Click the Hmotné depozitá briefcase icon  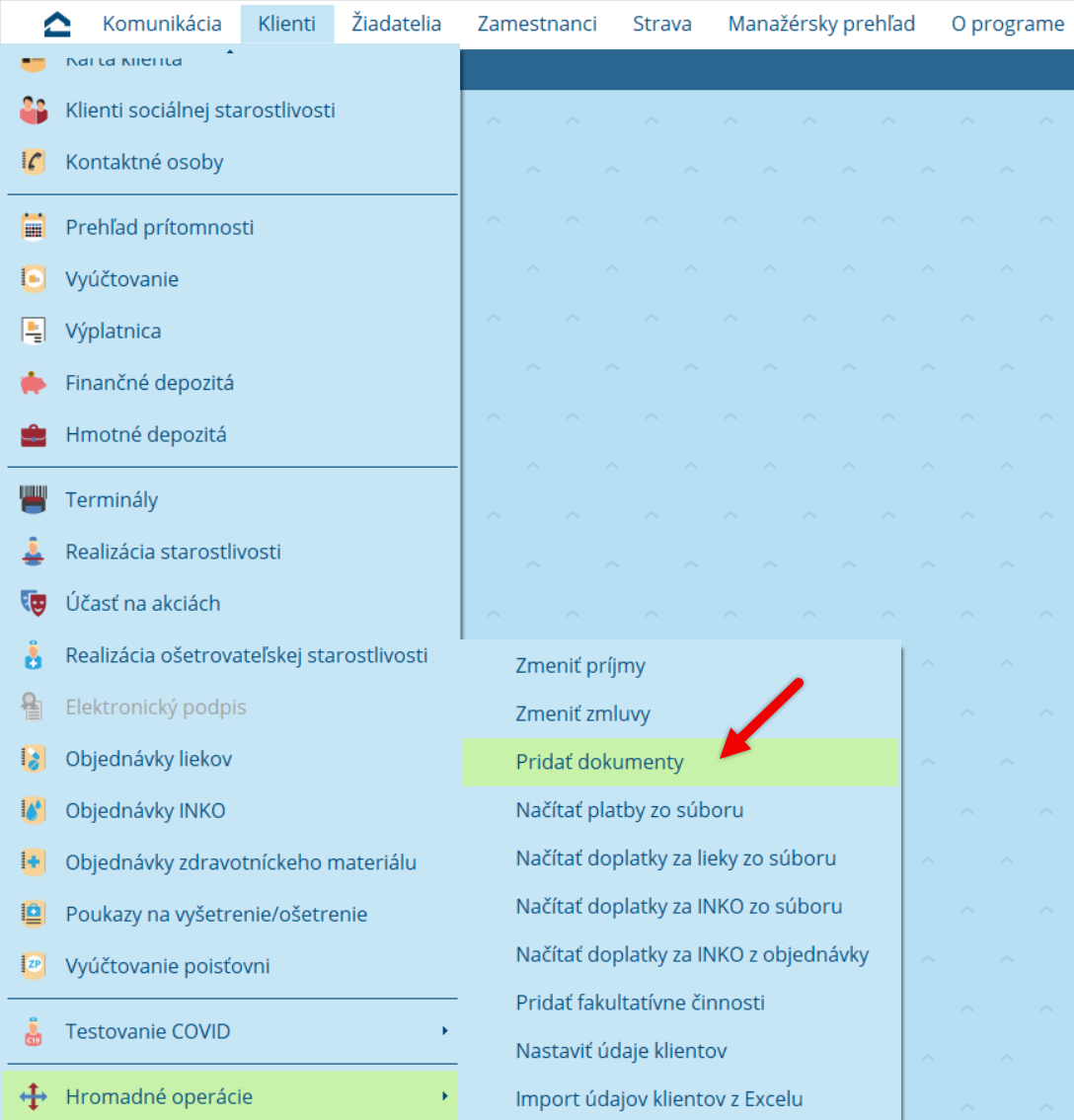[33, 435]
